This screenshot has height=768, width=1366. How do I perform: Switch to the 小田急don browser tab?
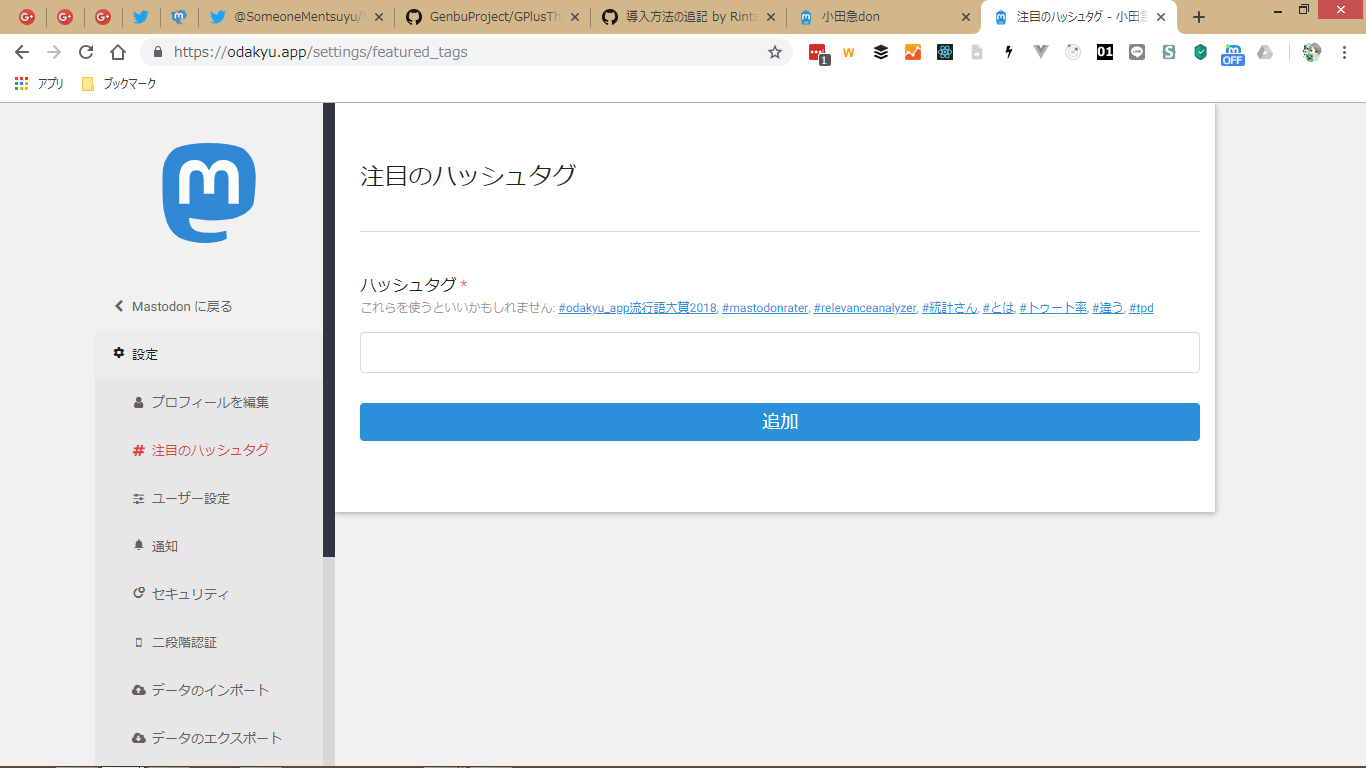[x=880, y=17]
